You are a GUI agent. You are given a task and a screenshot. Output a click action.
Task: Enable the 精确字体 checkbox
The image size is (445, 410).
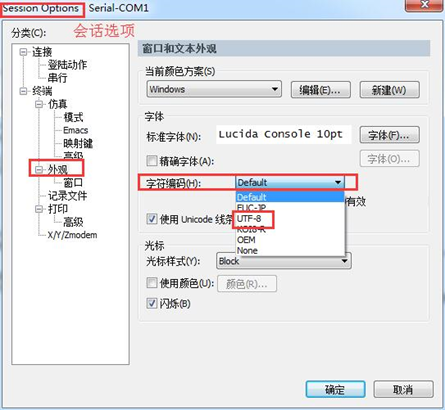[152, 161]
